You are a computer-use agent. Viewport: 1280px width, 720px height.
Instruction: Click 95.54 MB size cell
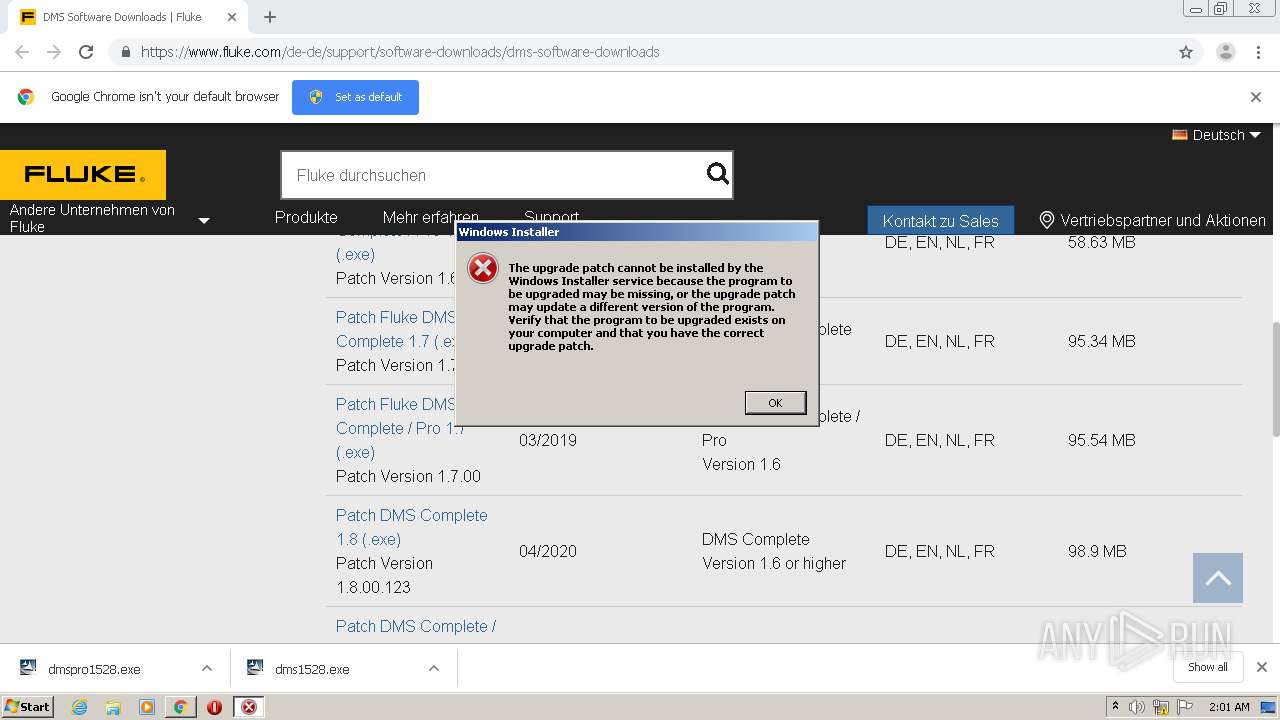1102,440
